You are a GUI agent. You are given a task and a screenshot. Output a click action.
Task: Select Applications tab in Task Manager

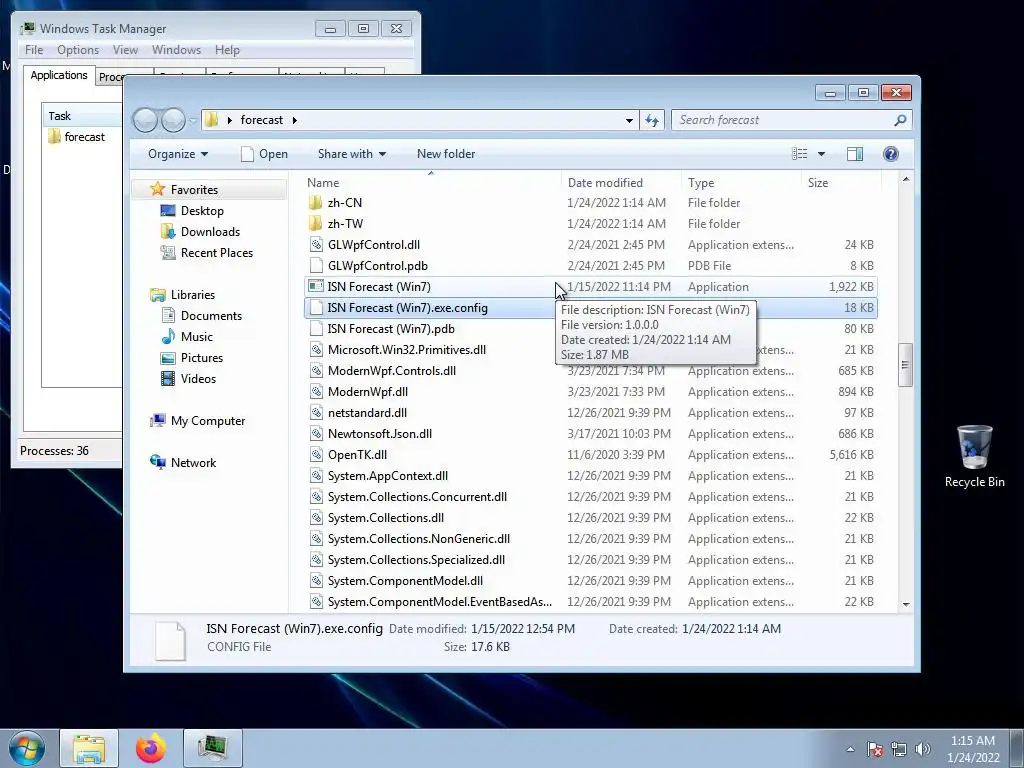(59, 75)
